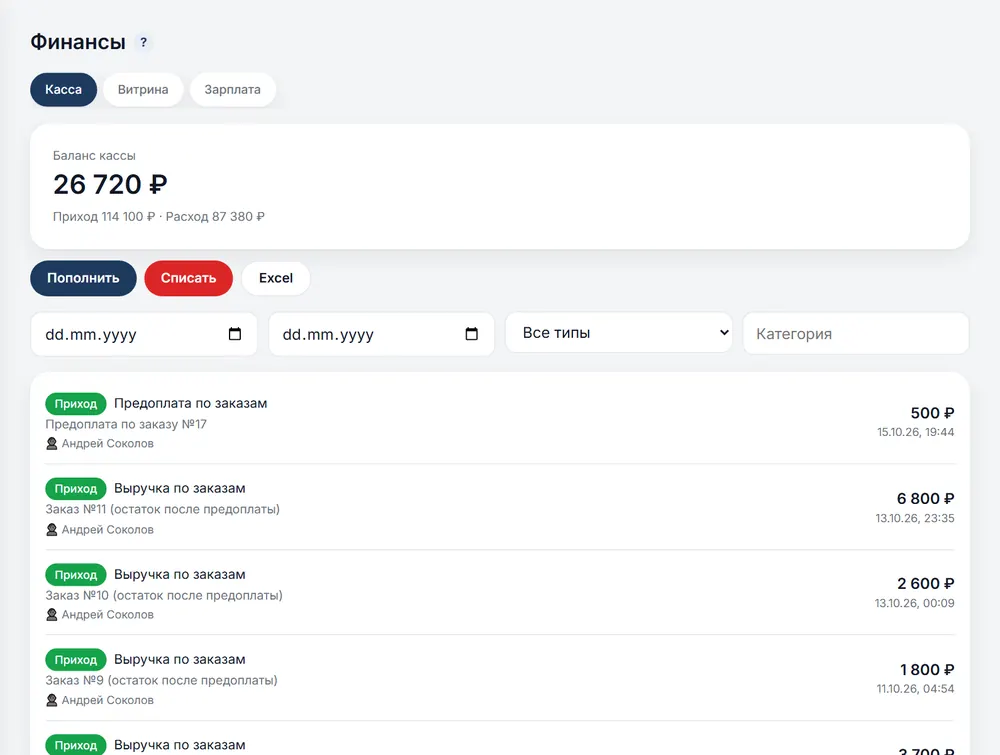
Task: Focus the second dd.mm.yyyy date field
Action: pyautogui.click(x=381, y=334)
